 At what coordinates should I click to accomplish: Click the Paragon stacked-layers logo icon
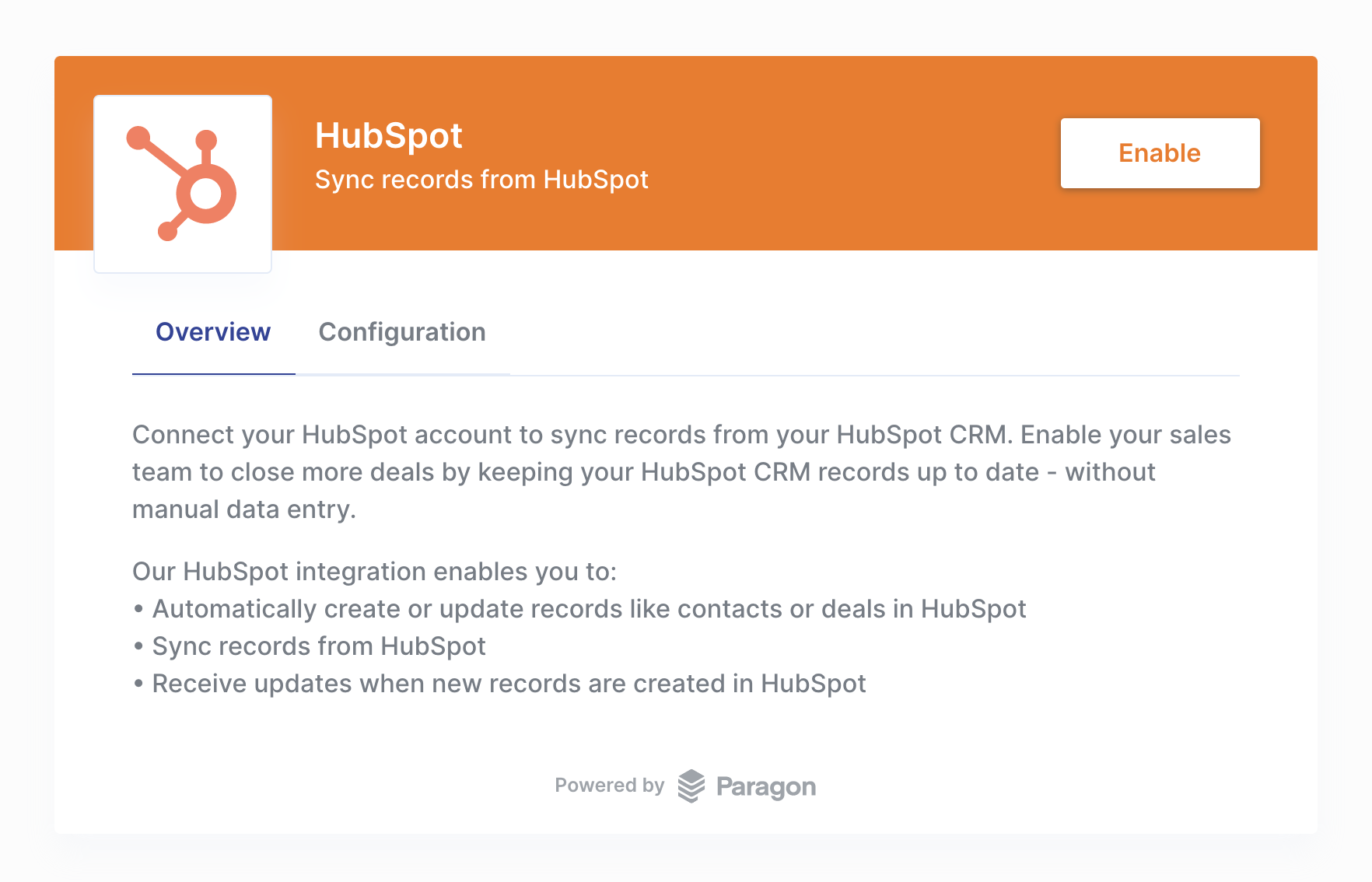pyautogui.click(x=691, y=786)
